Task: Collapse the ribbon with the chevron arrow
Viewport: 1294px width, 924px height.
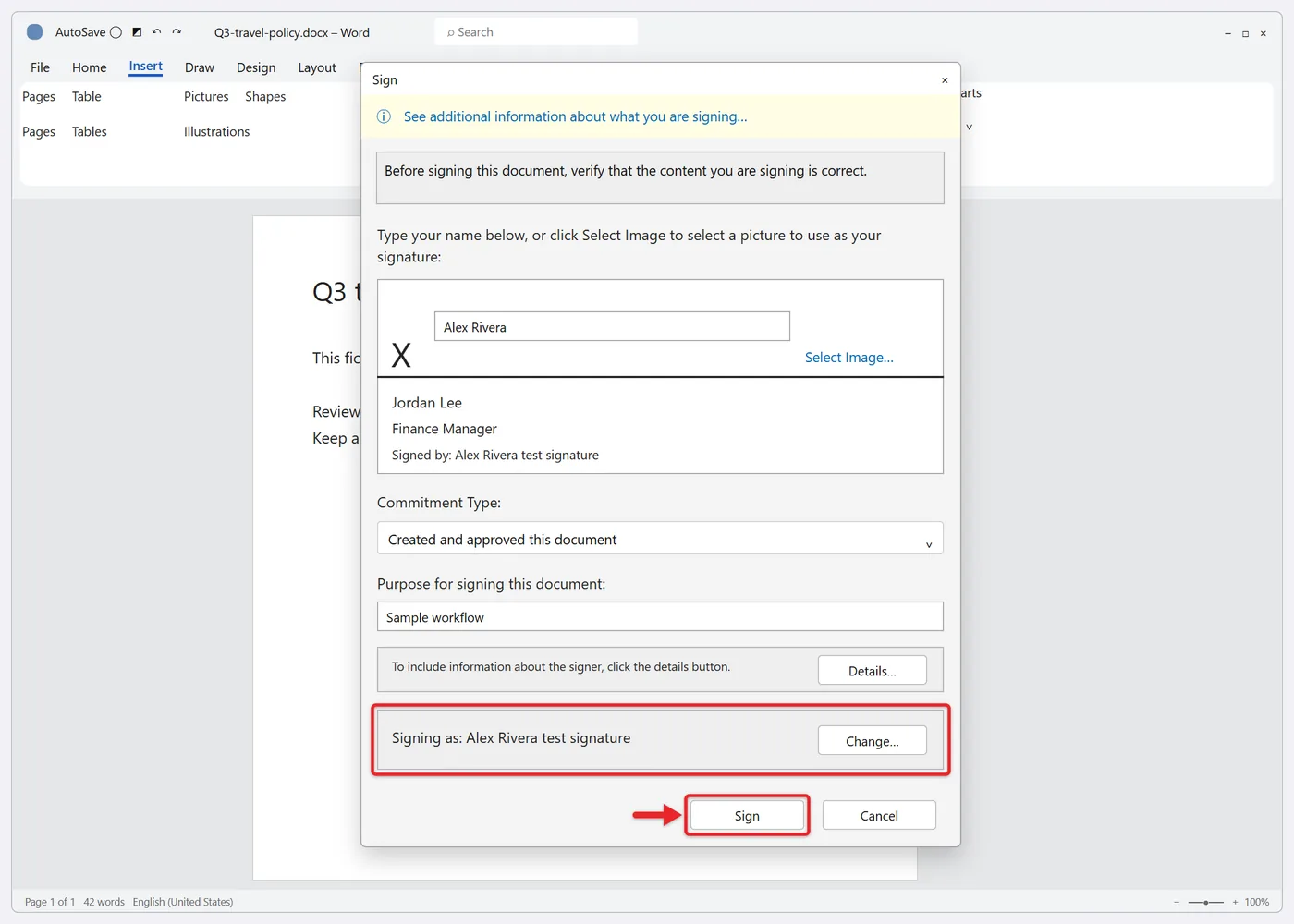Action: coord(969,127)
